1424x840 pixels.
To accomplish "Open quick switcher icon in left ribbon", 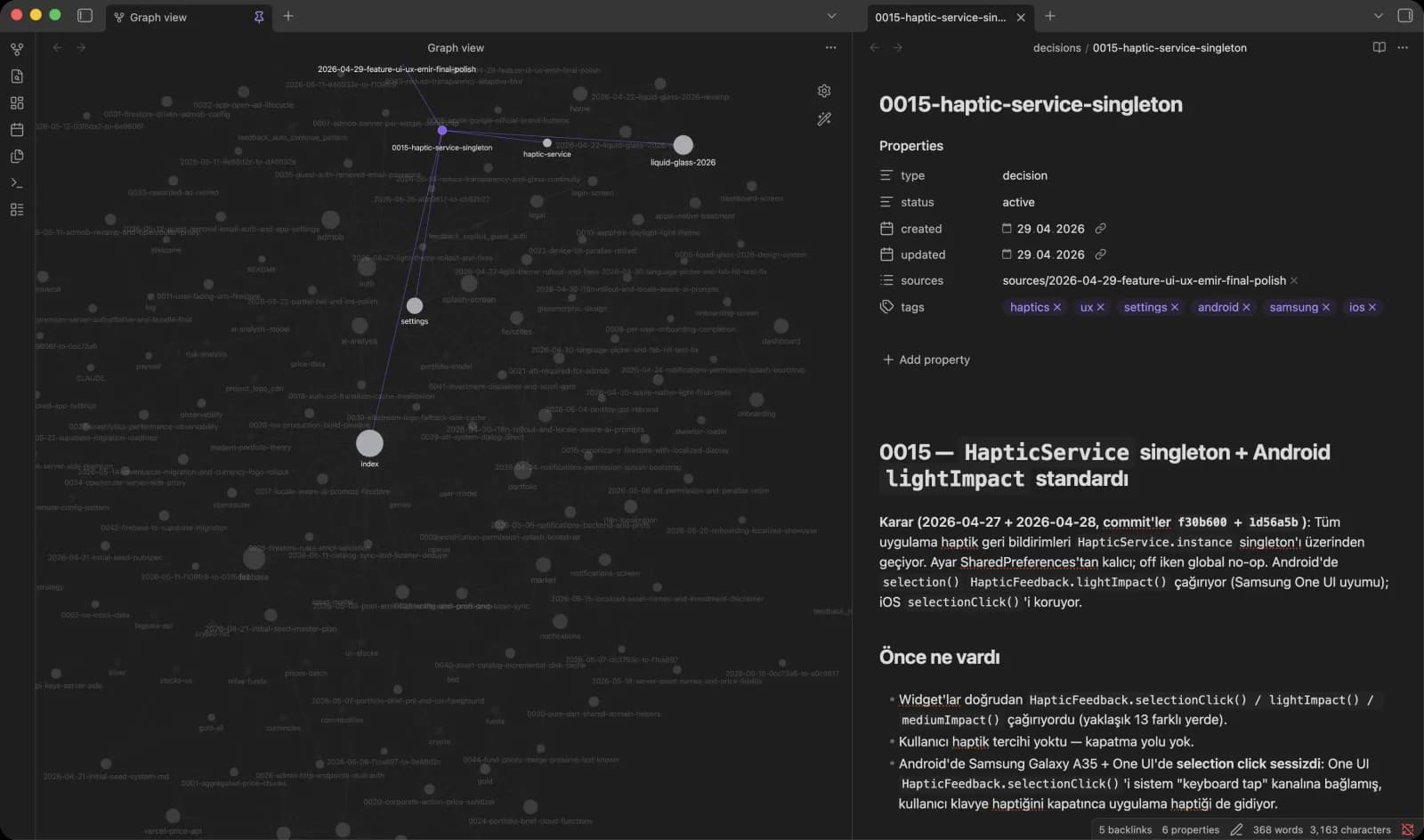I will point(17,77).
